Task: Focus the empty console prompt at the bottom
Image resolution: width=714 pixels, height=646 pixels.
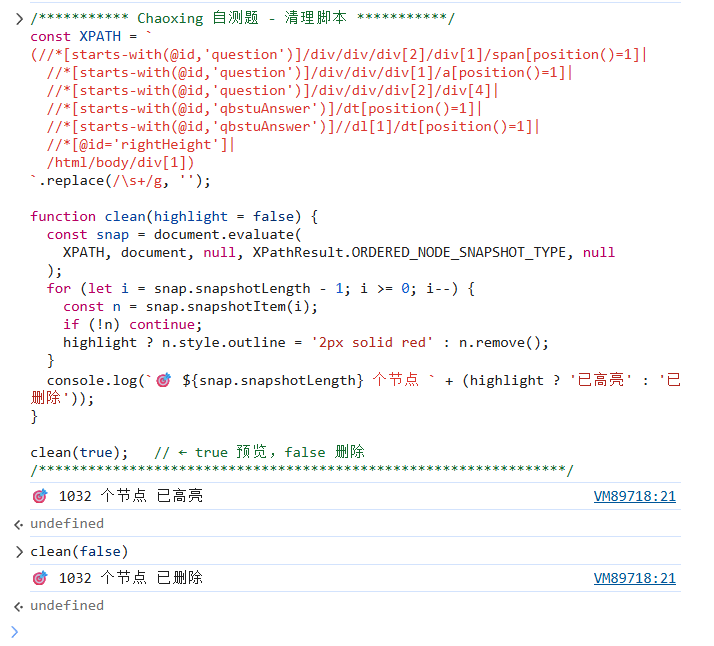Action: (300, 631)
